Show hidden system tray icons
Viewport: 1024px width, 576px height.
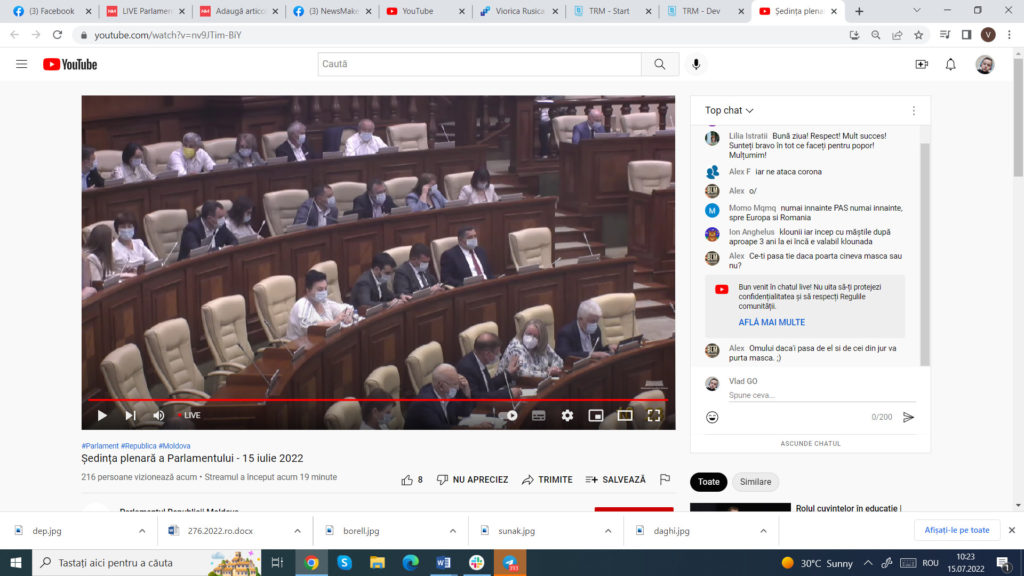point(868,563)
